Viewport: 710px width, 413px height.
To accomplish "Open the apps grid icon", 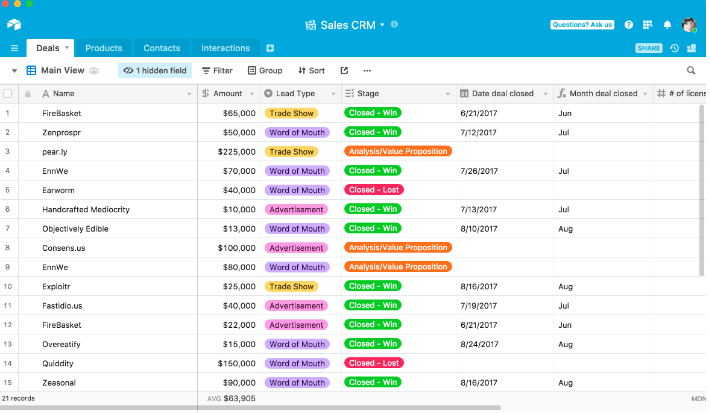I will (x=648, y=24).
